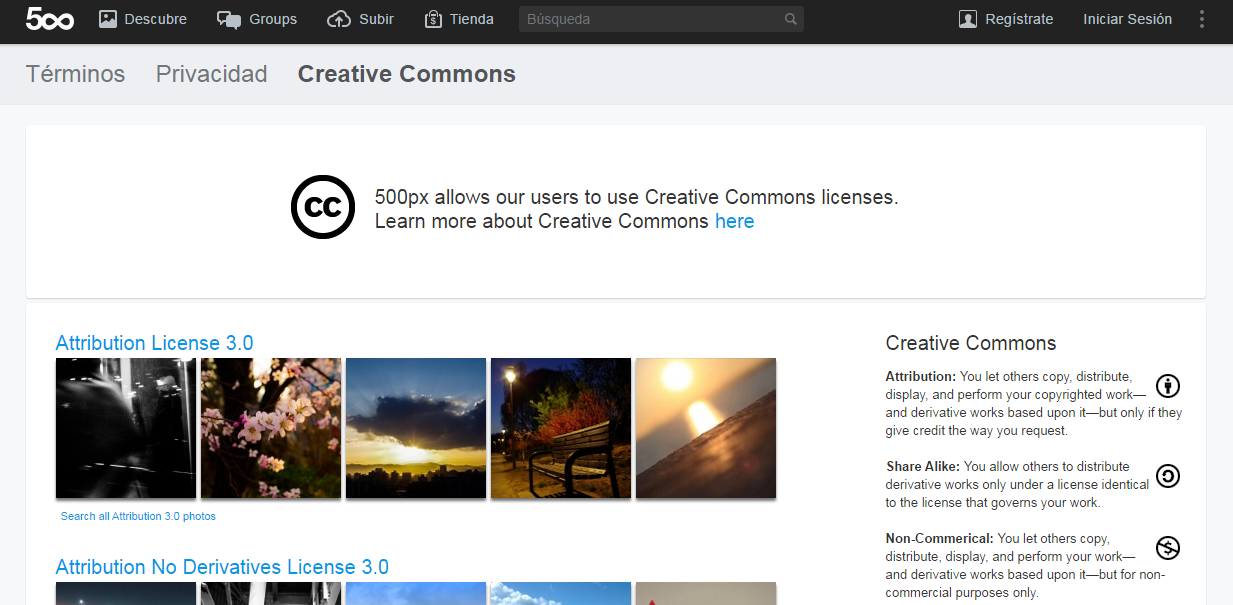Image resolution: width=1233 pixels, height=605 pixels.
Task: Open the cherry blossom photo thumbnail
Action: [271, 428]
